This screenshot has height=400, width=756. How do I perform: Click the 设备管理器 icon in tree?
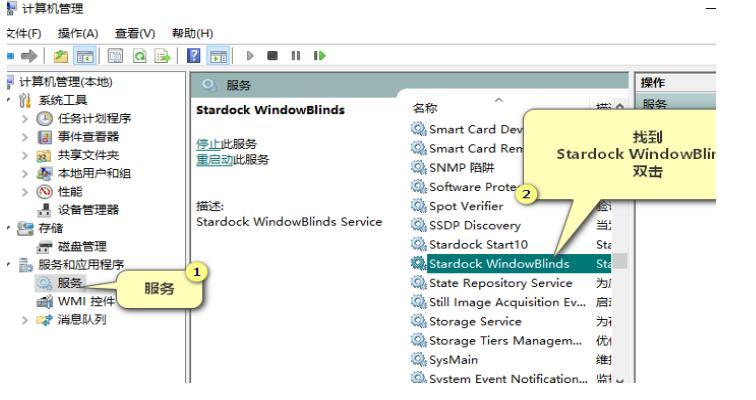coord(44,210)
